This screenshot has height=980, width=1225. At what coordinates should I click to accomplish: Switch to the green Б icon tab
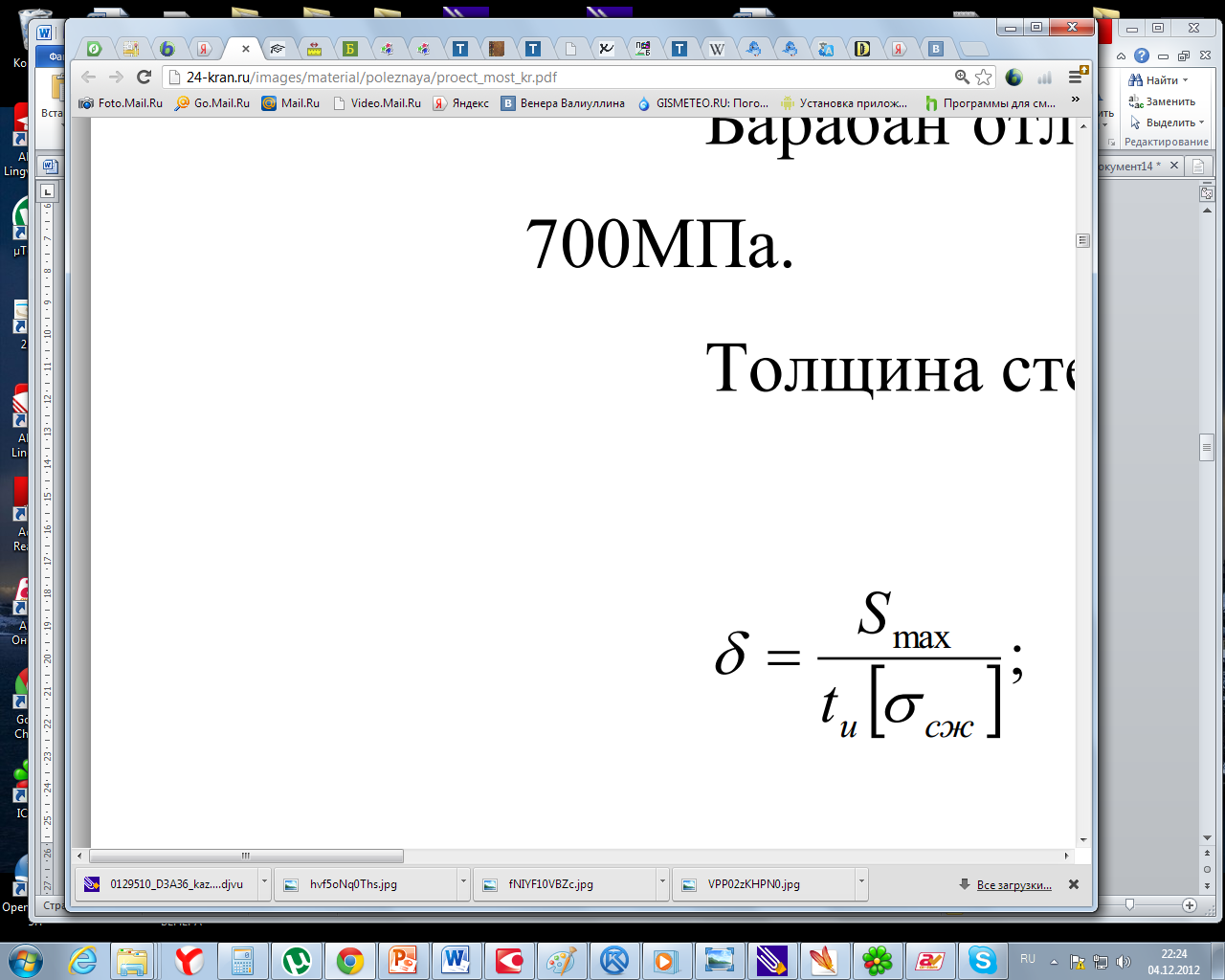pos(350,49)
